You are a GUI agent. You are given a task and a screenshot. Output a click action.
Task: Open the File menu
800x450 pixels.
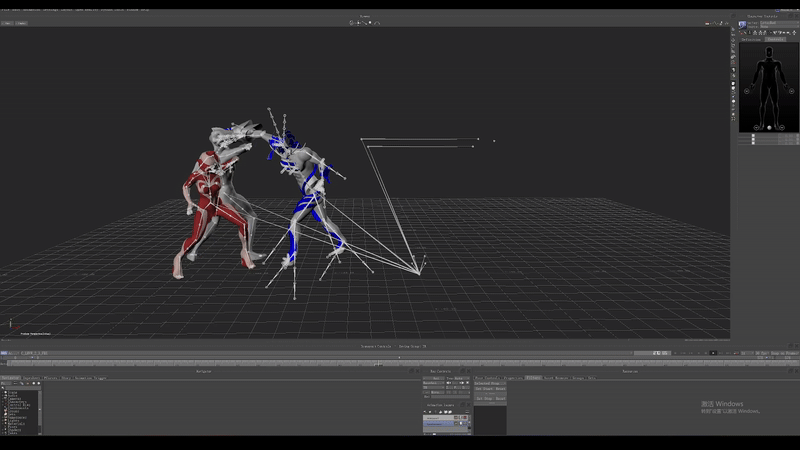pyautogui.click(x=5, y=10)
